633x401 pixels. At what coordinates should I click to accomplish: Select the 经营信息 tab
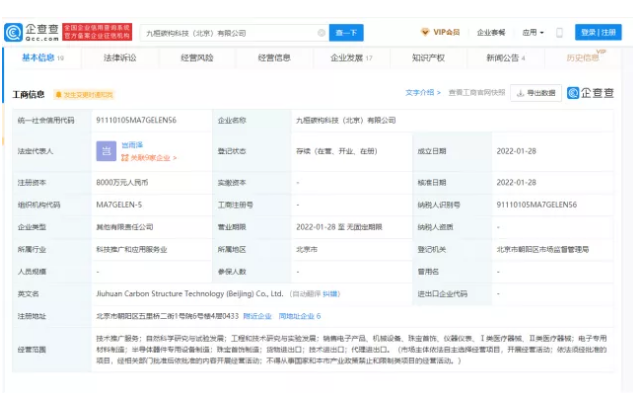point(274,58)
